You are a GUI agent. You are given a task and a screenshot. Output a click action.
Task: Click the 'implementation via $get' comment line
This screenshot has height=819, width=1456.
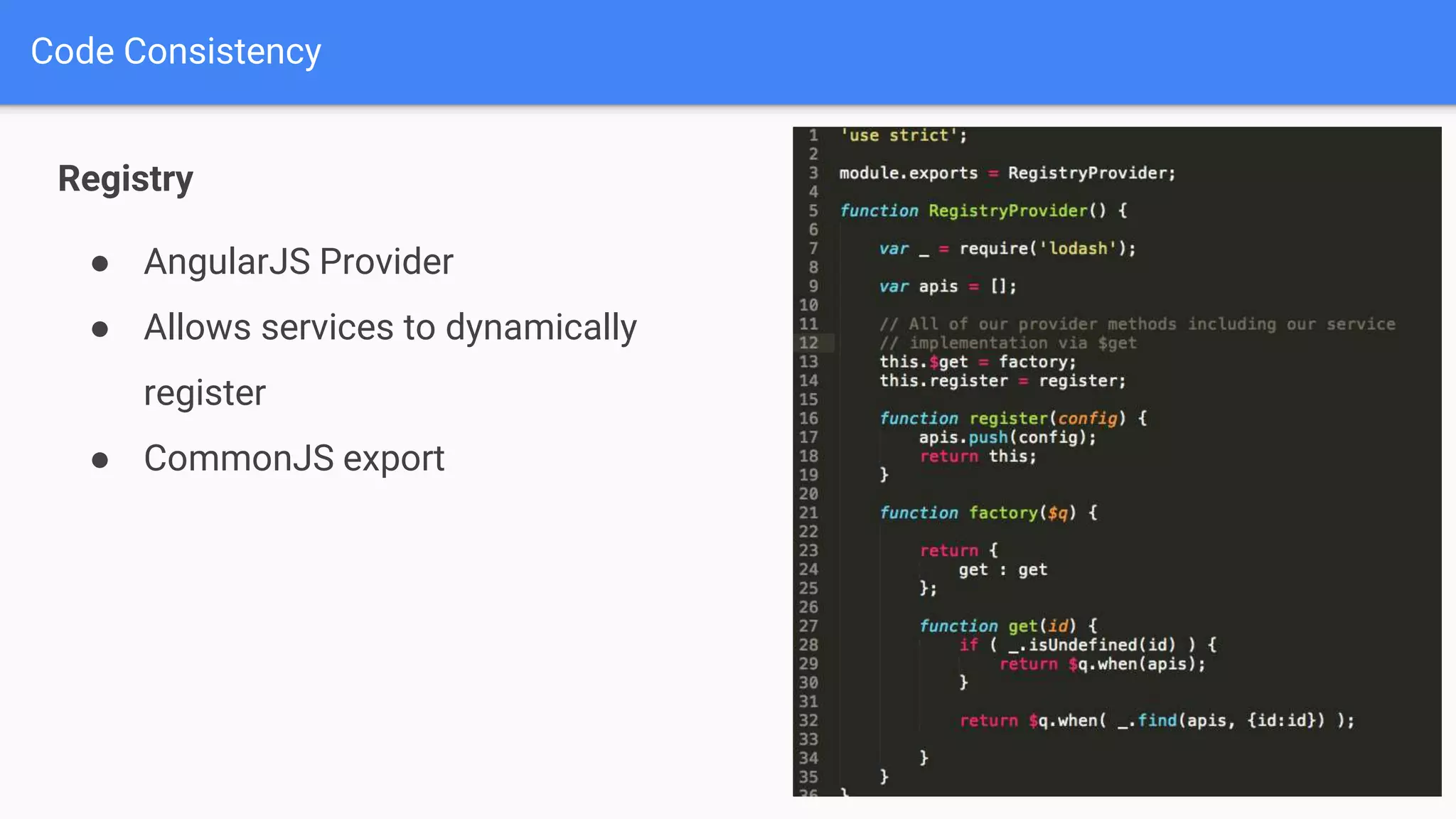click(1008, 343)
